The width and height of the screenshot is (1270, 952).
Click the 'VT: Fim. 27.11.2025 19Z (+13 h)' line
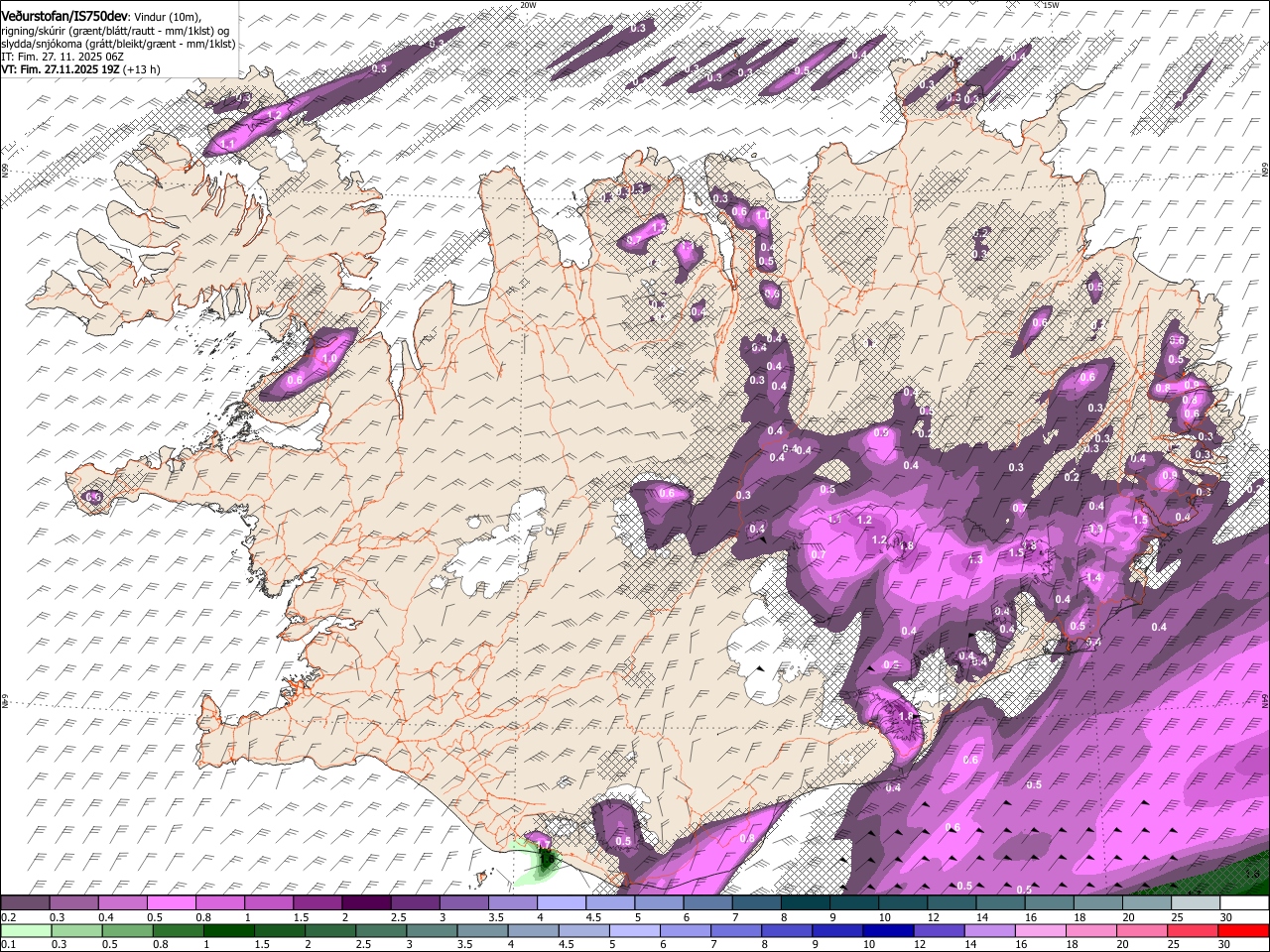tap(80, 69)
